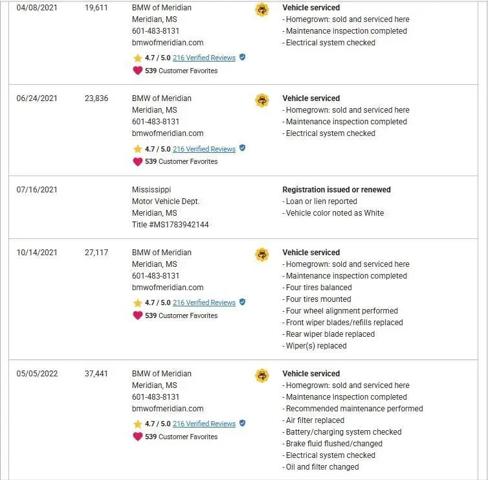Click bmwofmeridian.com in the 37,441 mileage row
Viewport: 488px width, 480px height.
click(168, 408)
